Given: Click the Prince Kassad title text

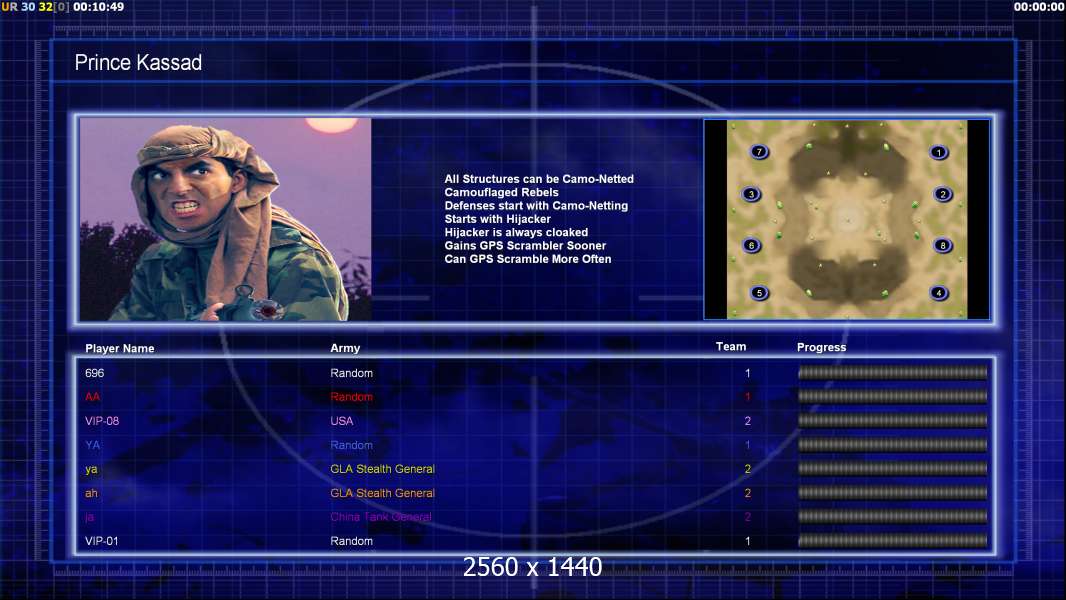Looking at the screenshot, I should (138, 63).
